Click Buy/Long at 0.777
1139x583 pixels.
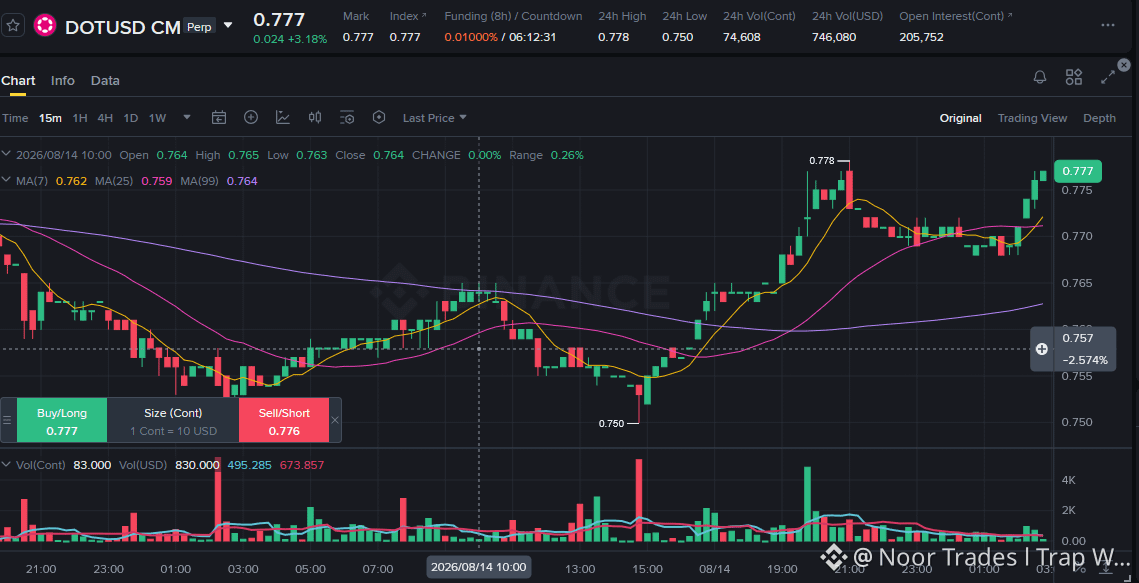tap(62, 421)
